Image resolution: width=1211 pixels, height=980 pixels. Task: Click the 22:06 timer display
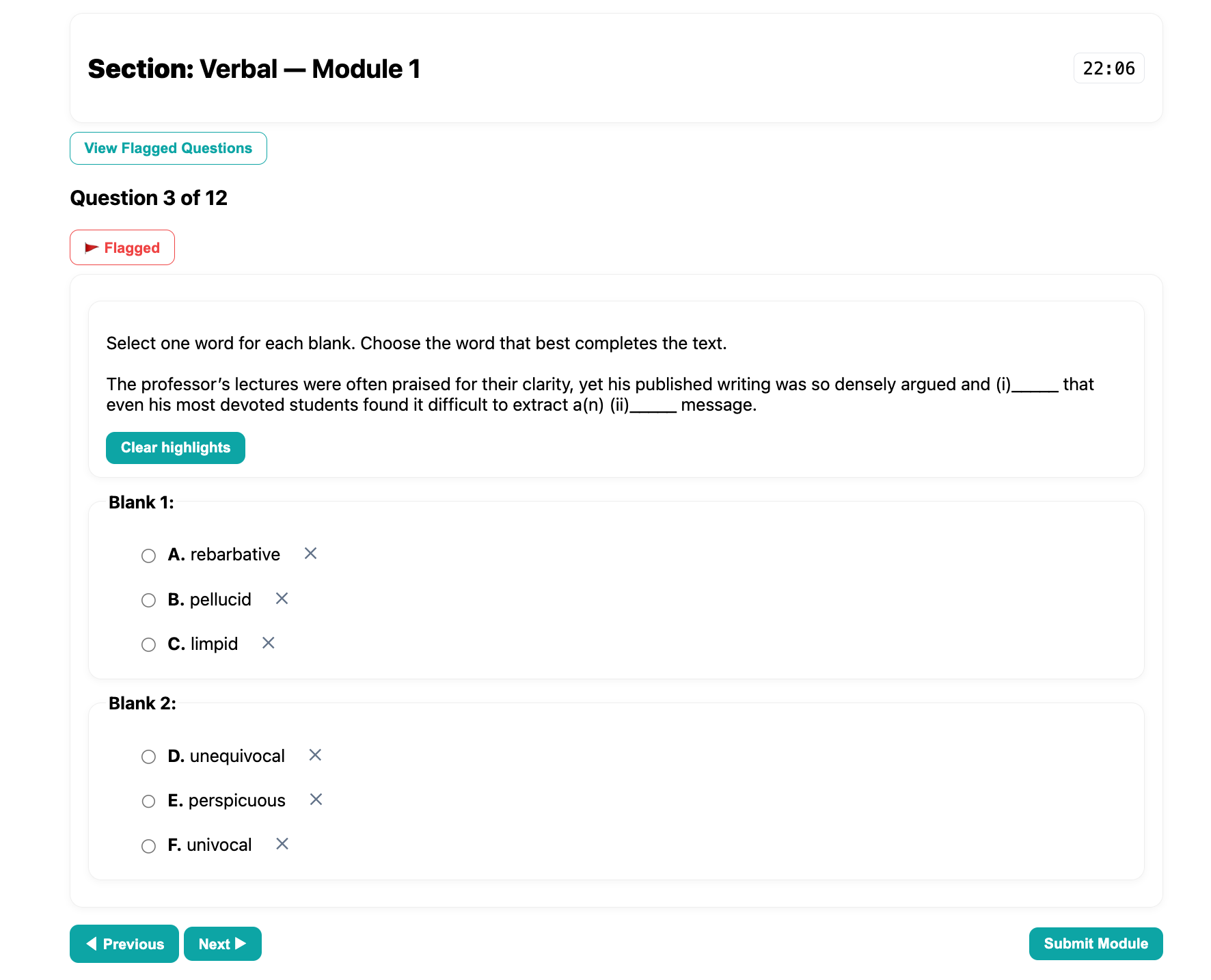click(x=1108, y=68)
